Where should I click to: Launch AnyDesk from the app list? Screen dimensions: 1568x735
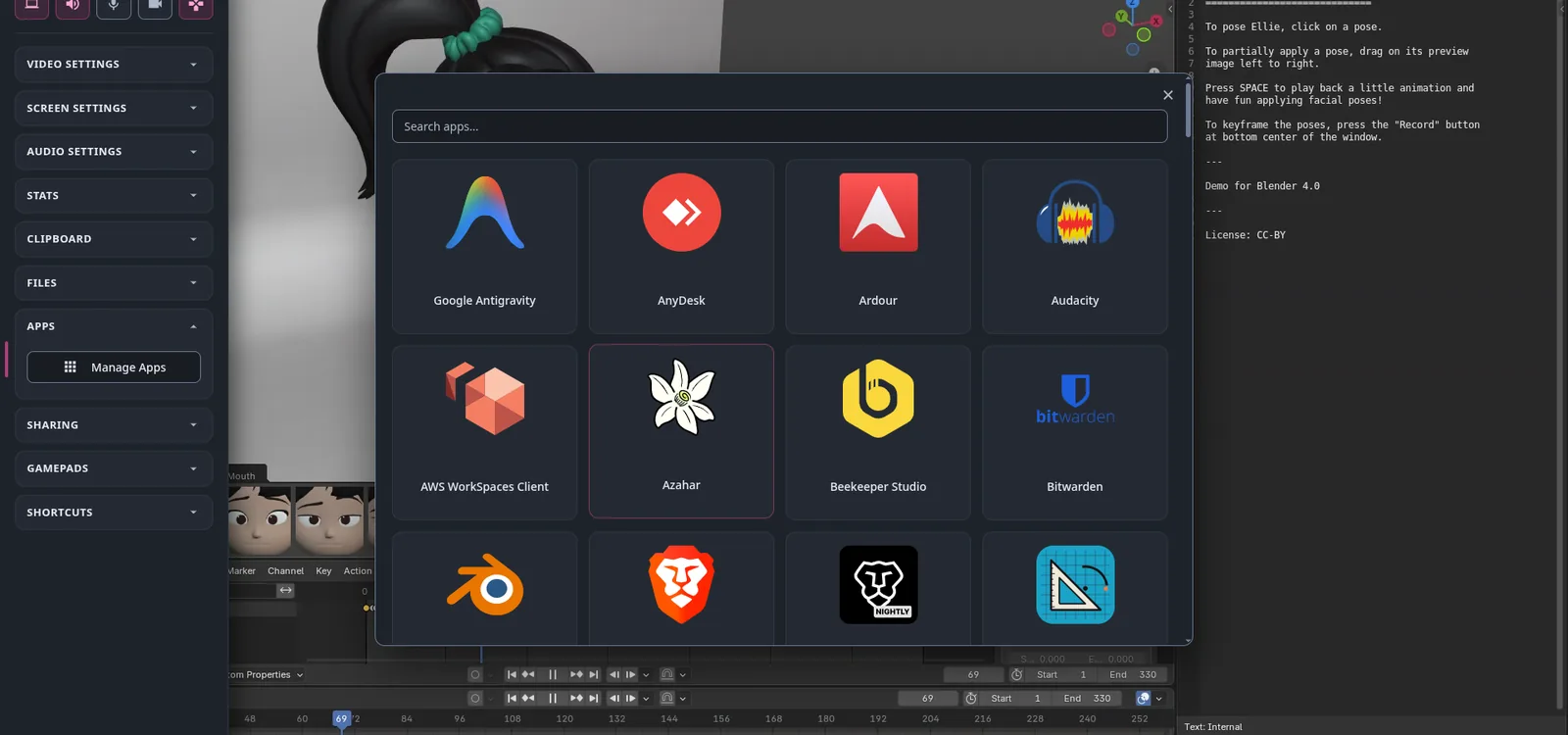tap(681, 246)
